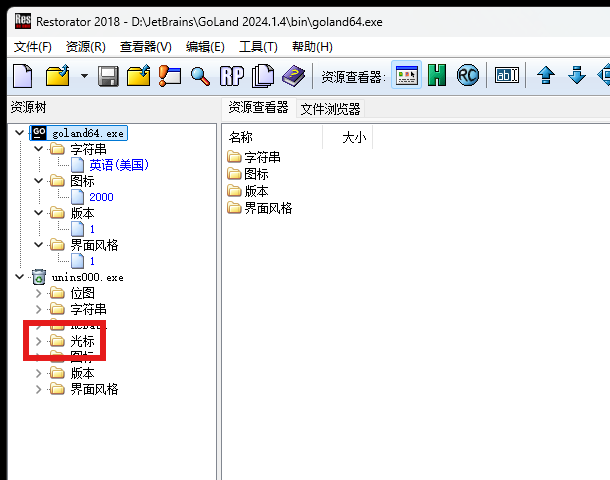Select 位图 folder label in tree

82,293
